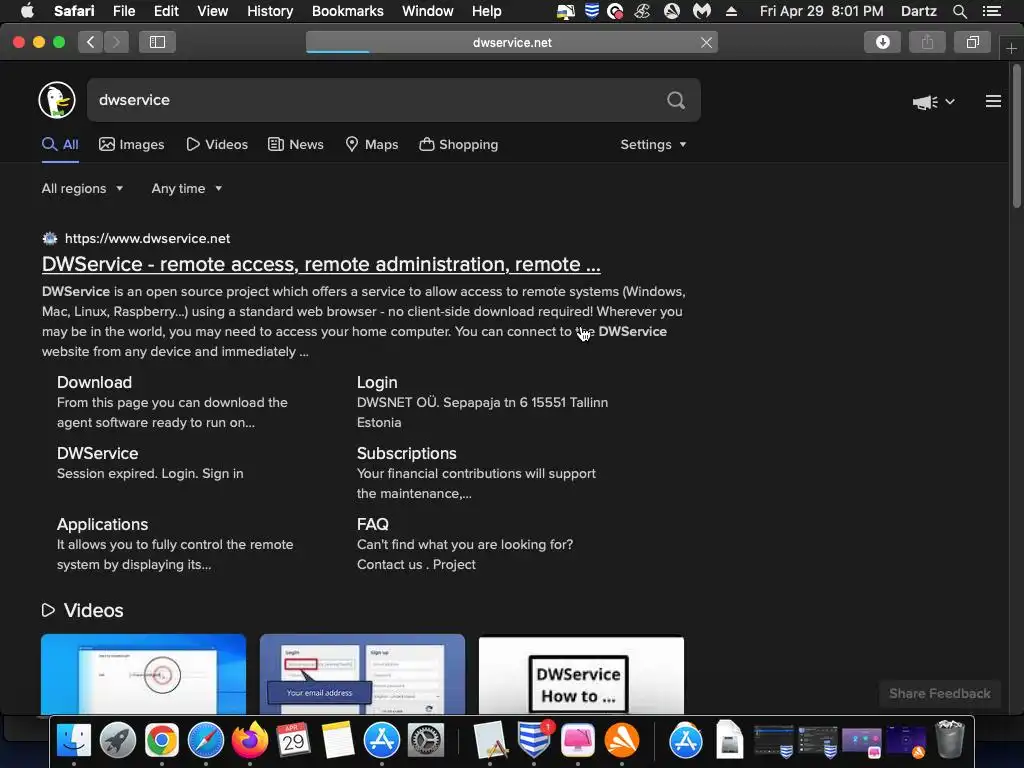This screenshot has height=768, width=1024.
Task: Show the Safari sidebar
Action: pos(157,42)
